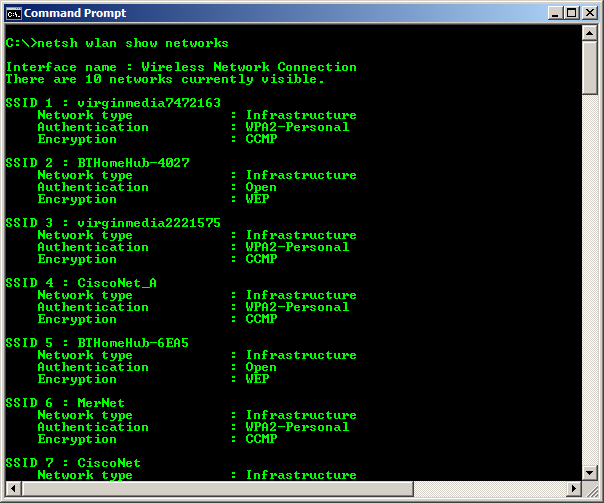Minimize the Command Prompt window
604x503 pixels.
click(x=555, y=13)
